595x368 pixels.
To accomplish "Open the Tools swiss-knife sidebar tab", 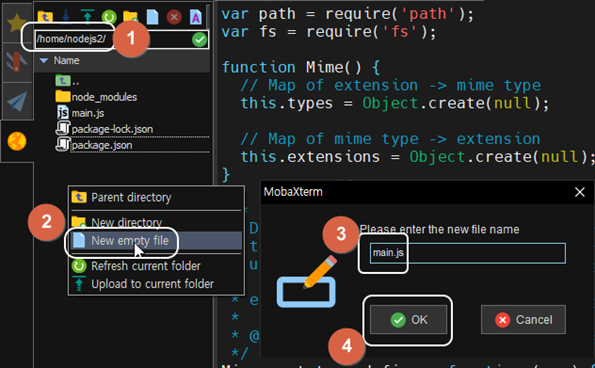I will click(16, 62).
